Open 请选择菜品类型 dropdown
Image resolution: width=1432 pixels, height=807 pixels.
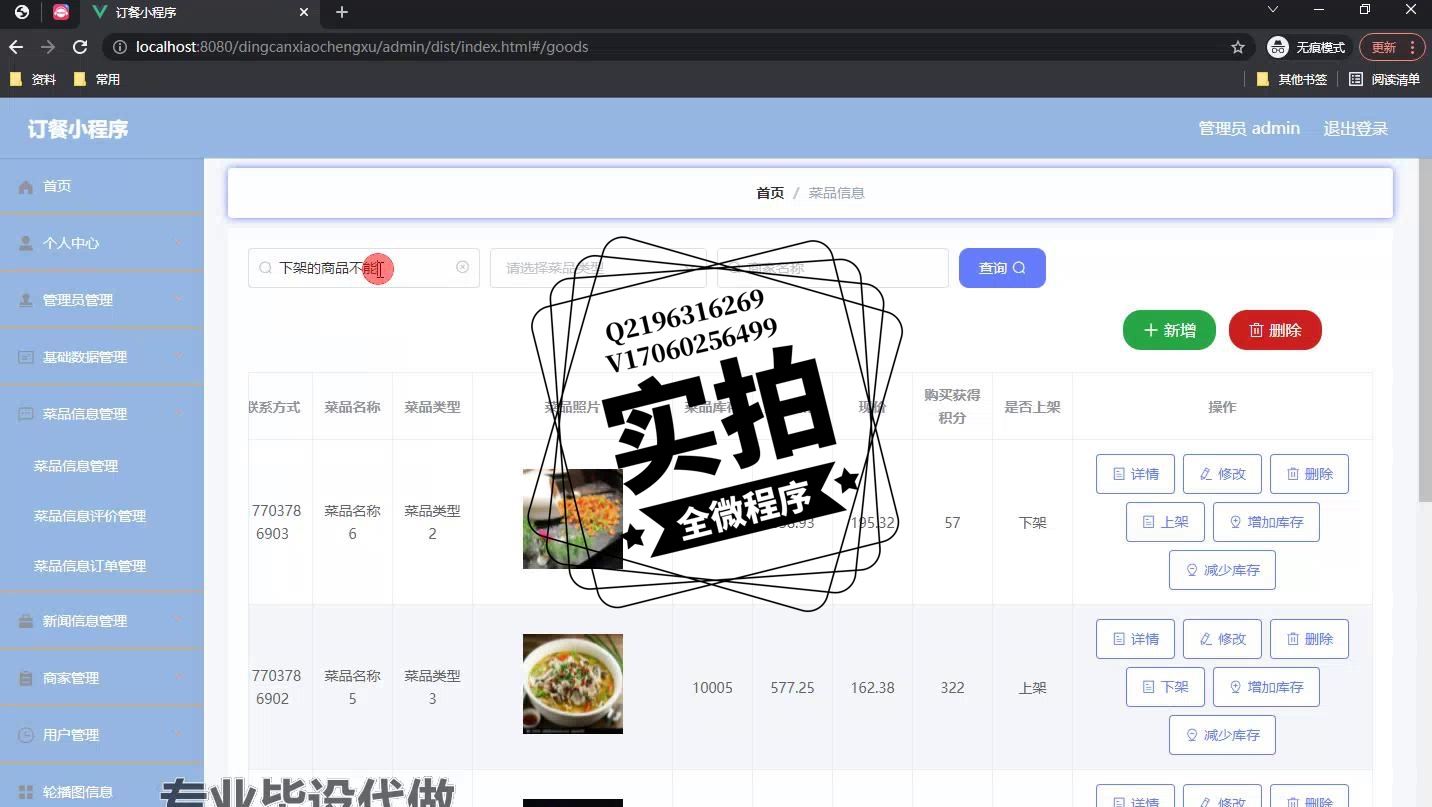coord(598,268)
